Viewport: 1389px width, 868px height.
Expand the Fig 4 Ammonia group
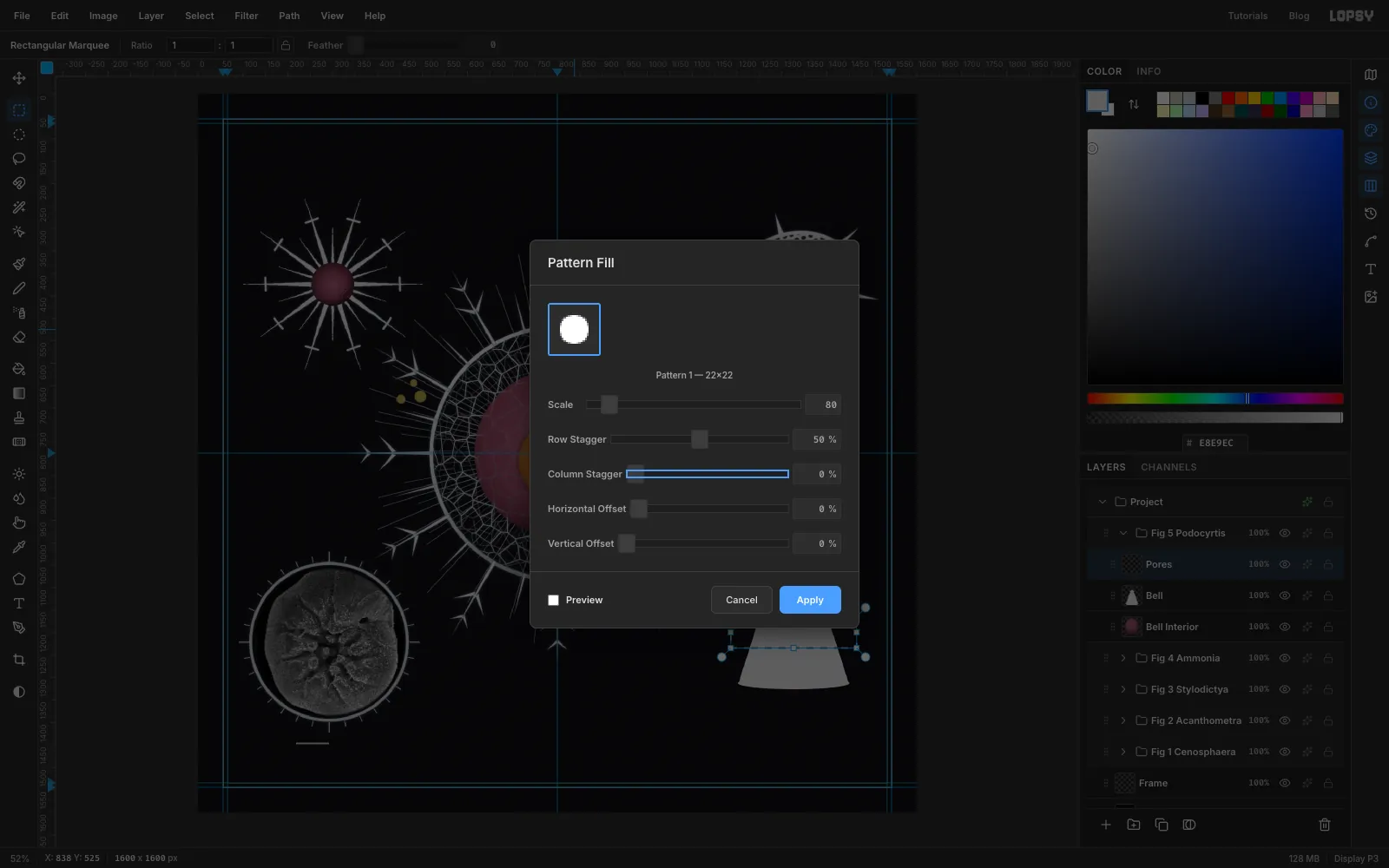(x=1123, y=658)
